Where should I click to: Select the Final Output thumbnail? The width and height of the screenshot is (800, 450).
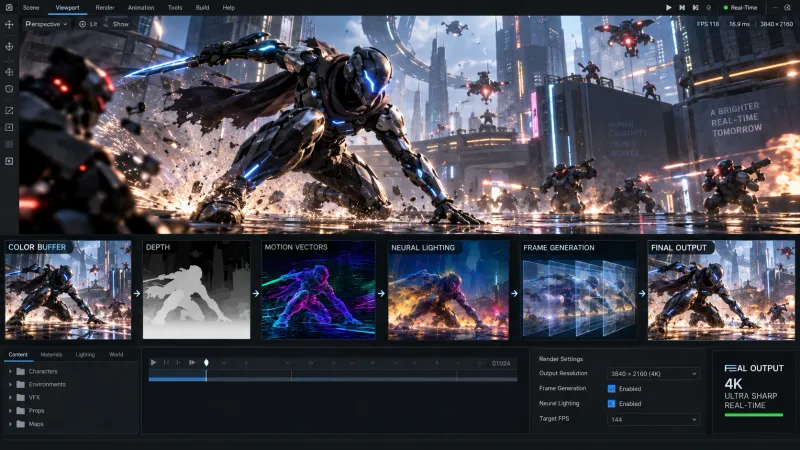click(721, 290)
